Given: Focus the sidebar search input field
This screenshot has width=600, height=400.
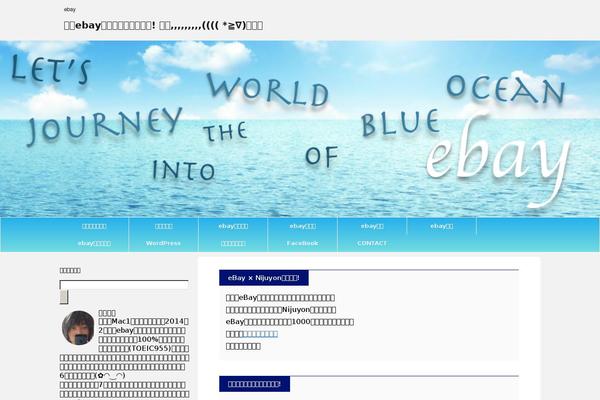Looking at the screenshot, I should [x=124, y=284].
